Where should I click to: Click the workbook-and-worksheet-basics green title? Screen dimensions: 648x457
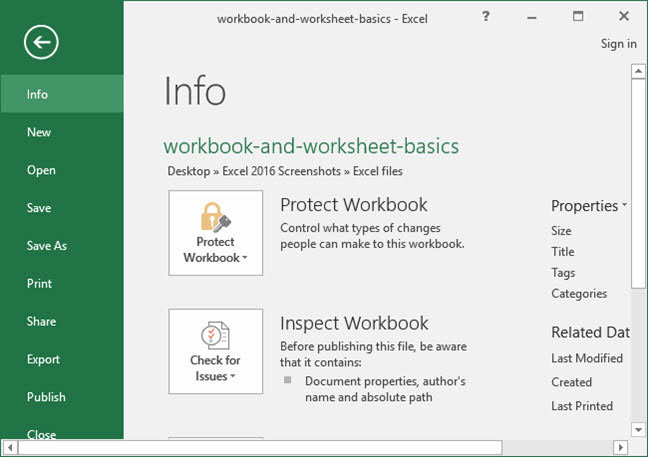coord(311,146)
